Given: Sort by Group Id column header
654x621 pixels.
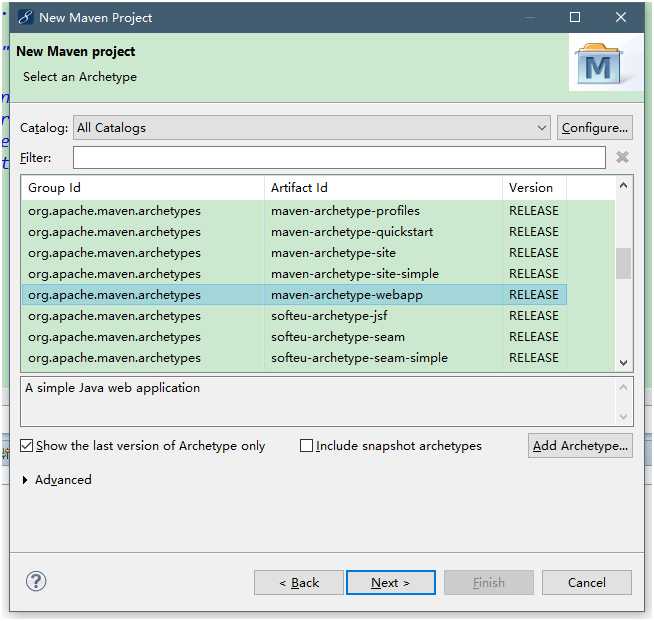Looking at the screenshot, I should coord(143,188).
